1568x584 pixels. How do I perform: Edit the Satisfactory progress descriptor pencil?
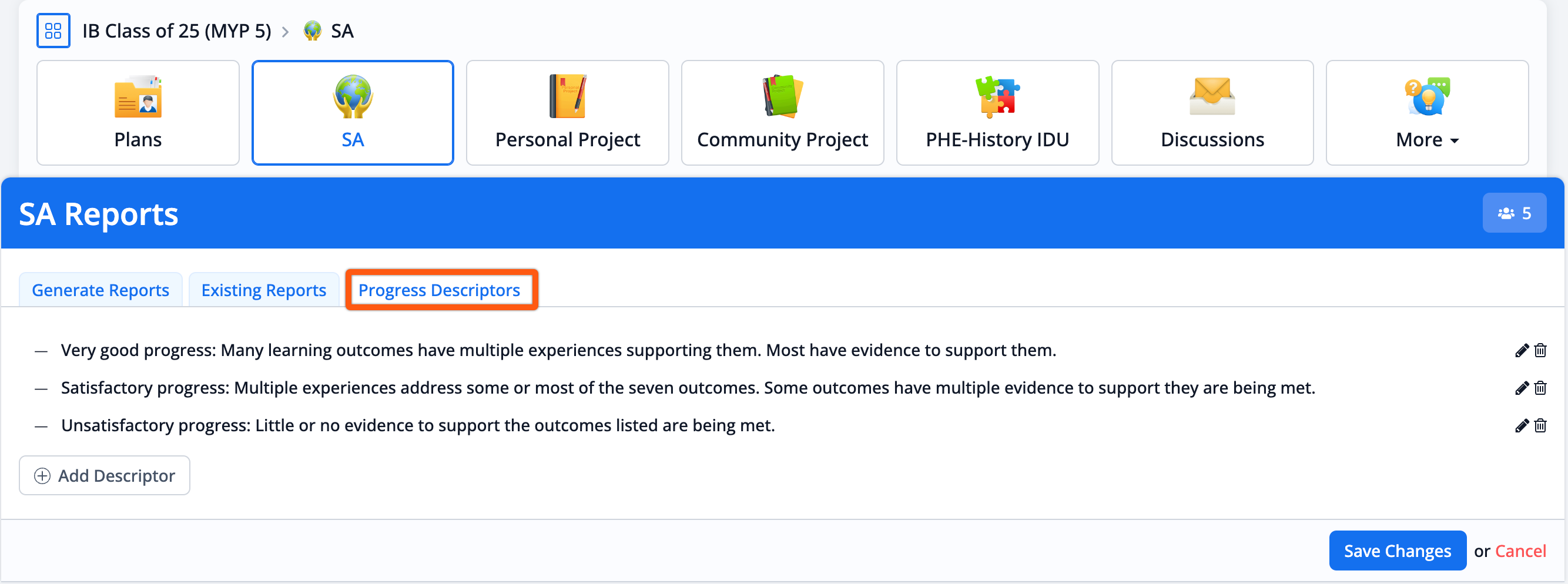[1521, 388]
